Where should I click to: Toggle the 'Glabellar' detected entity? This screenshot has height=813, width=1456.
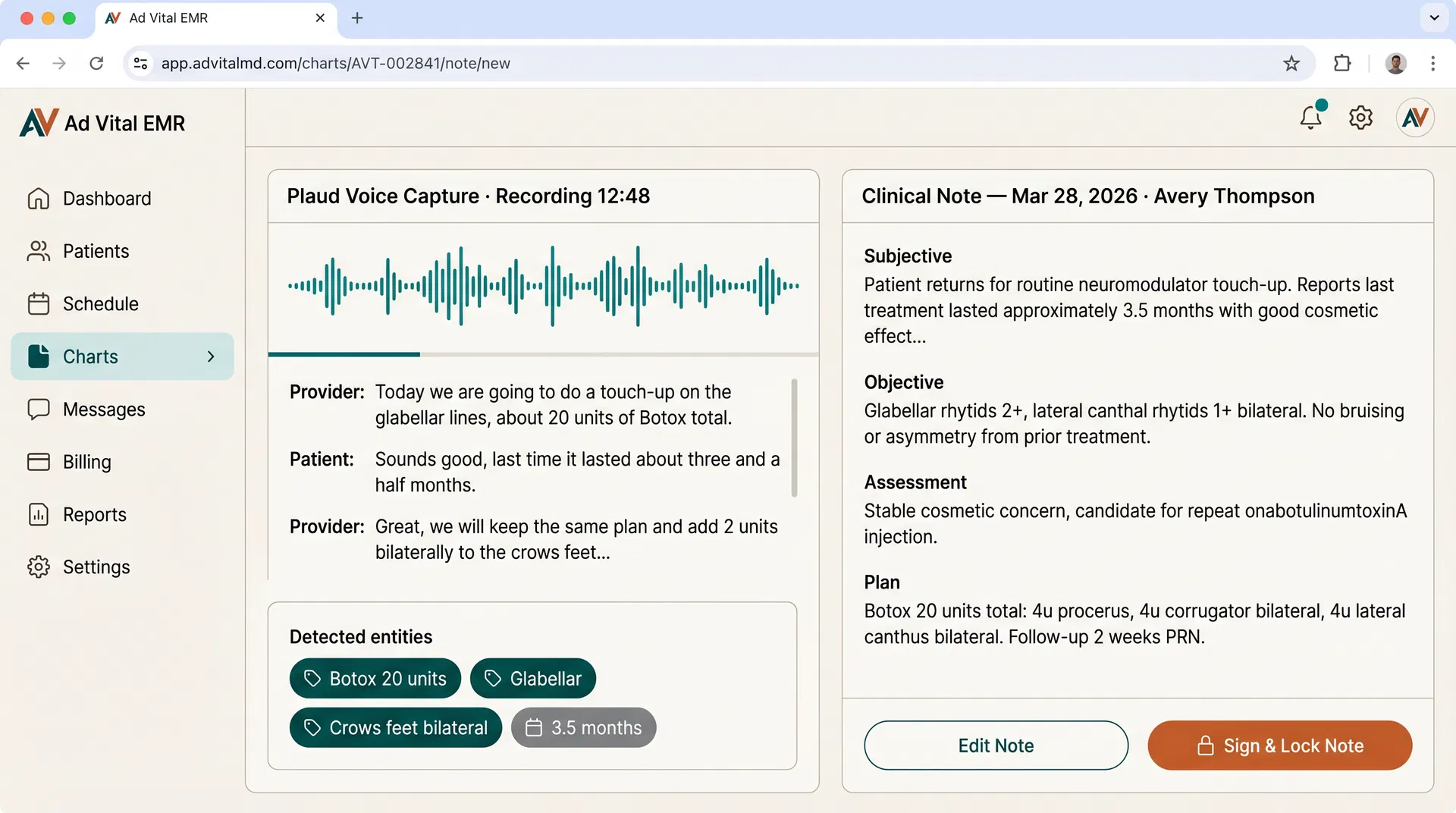point(533,678)
